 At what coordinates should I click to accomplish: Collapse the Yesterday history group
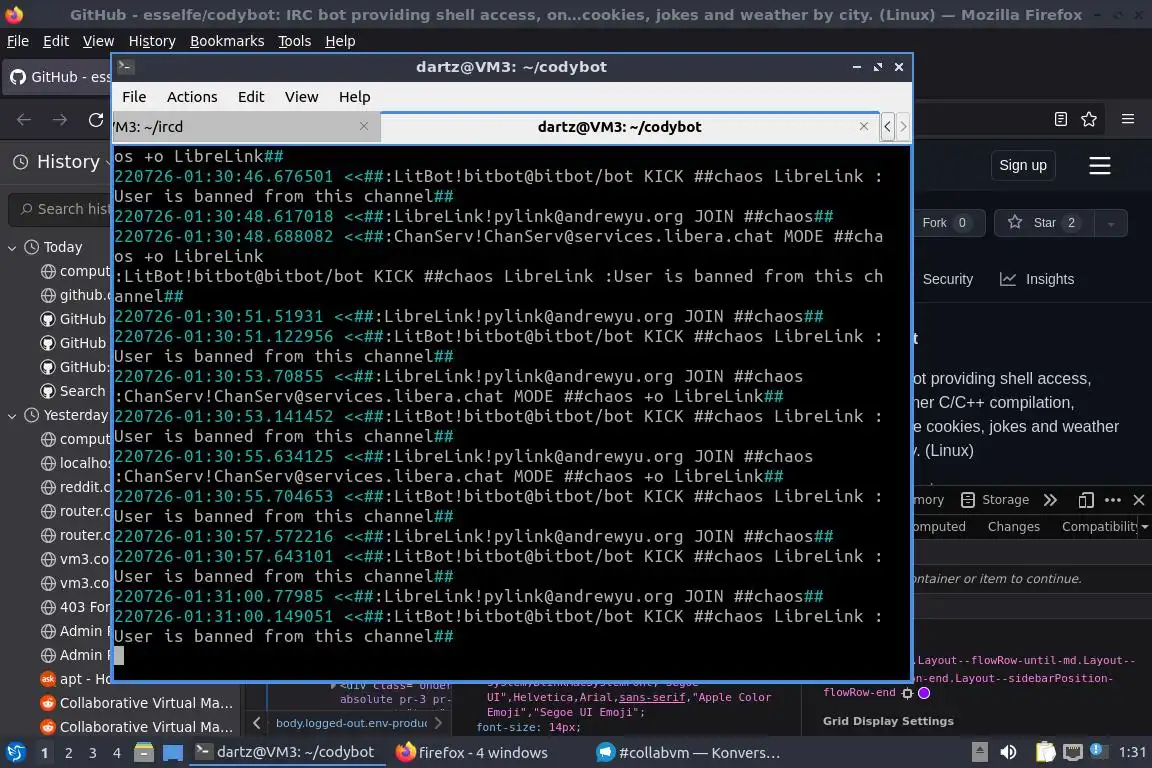click(x=12, y=415)
